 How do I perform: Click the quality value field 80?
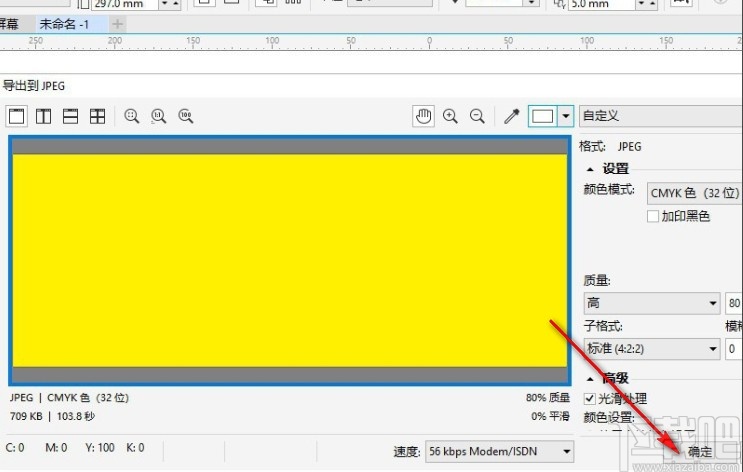(x=734, y=303)
